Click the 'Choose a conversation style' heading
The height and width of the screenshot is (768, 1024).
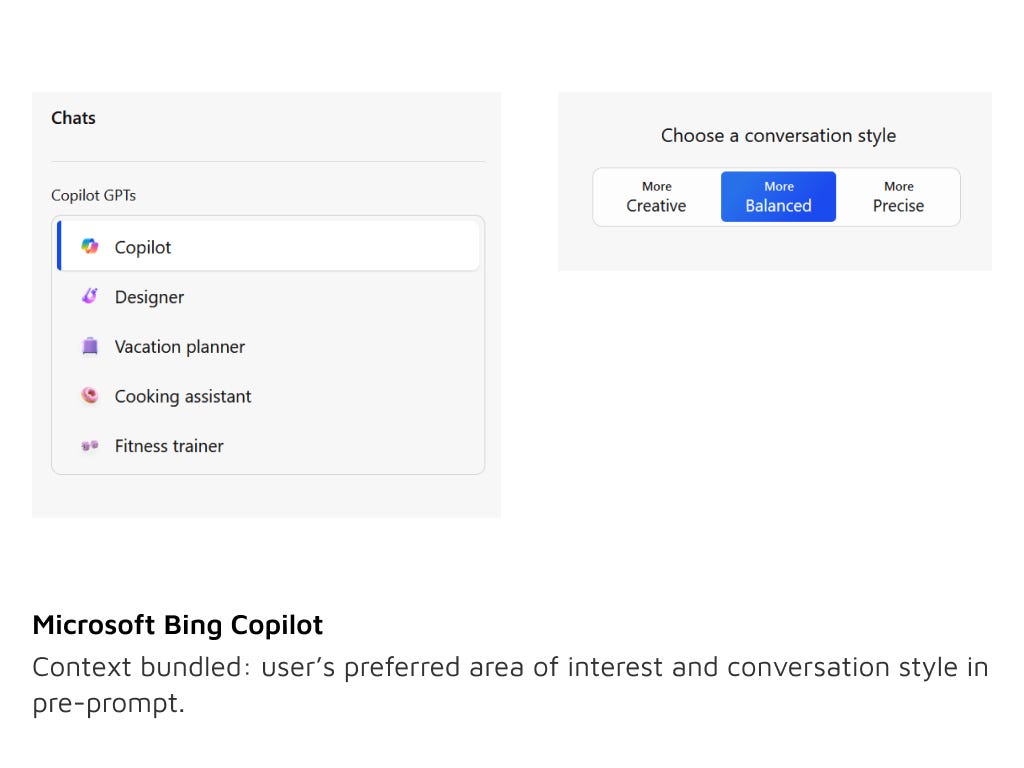(778, 136)
